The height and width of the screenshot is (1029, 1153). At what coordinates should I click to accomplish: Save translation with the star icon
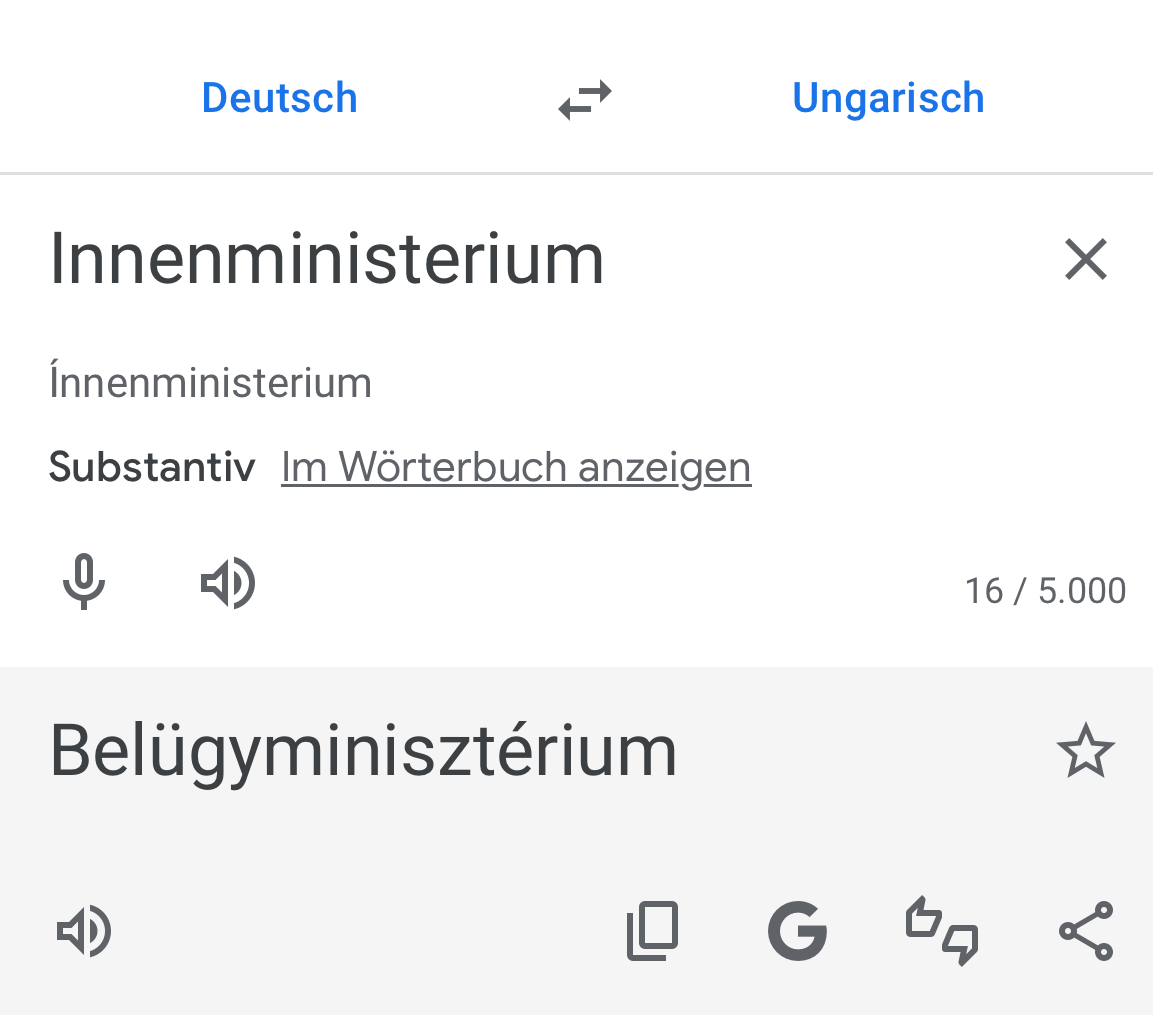pos(1085,752)
